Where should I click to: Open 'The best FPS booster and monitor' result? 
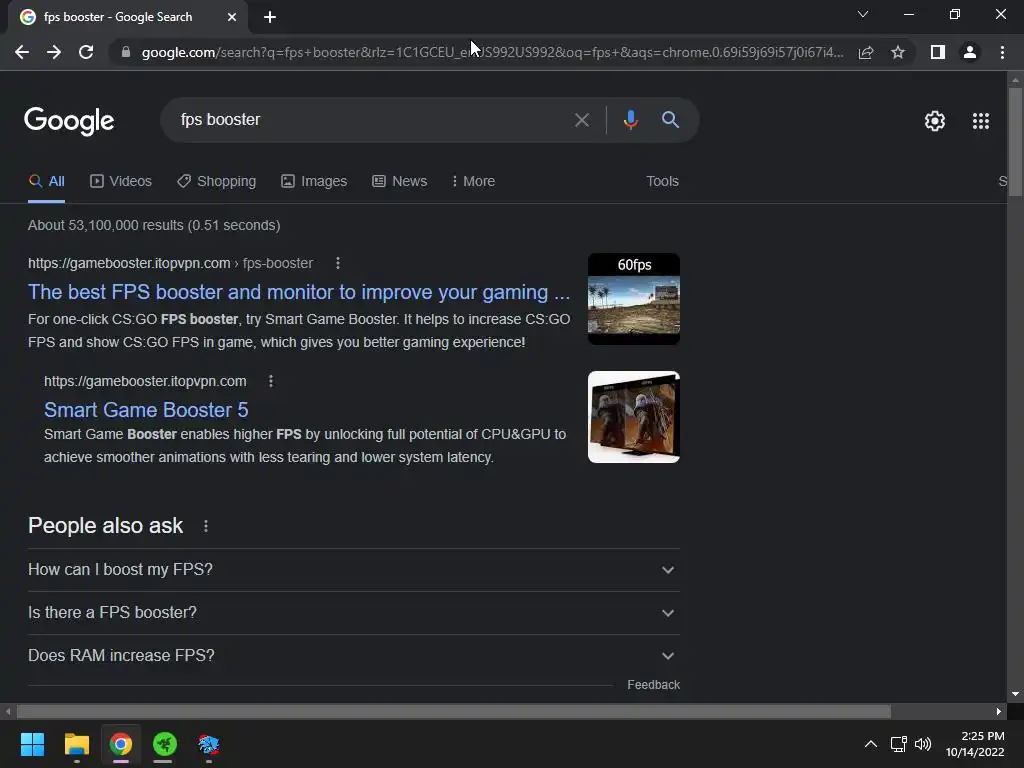tap(299, 292)
